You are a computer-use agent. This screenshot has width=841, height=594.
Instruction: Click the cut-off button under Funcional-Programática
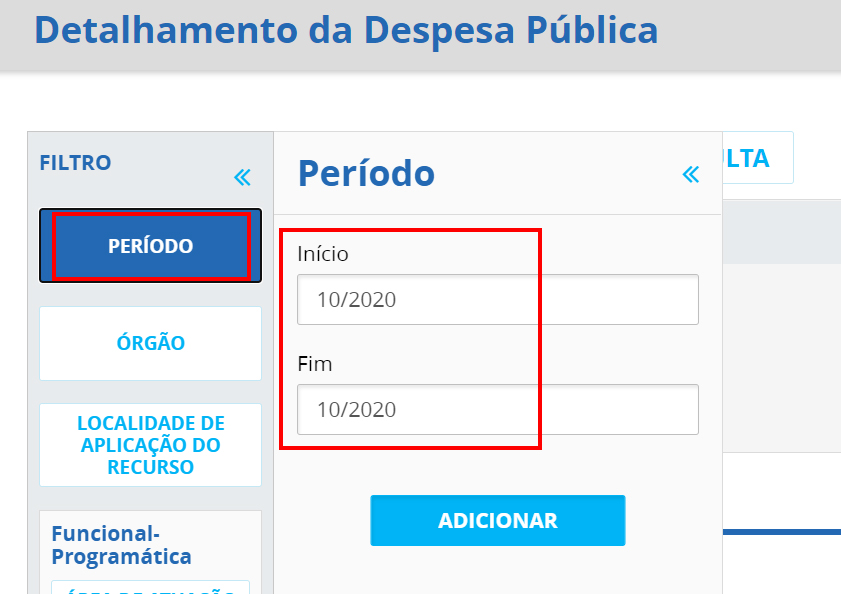pos(150,588)
